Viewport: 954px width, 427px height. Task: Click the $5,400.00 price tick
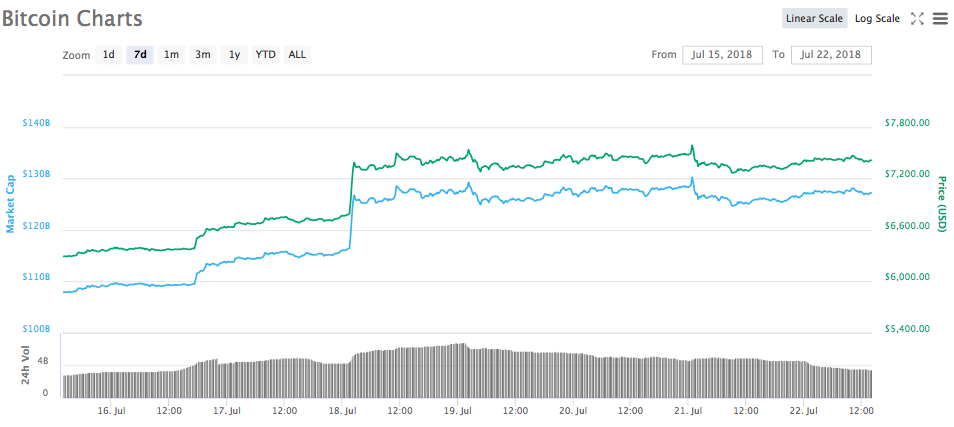[x=907, y=328]
